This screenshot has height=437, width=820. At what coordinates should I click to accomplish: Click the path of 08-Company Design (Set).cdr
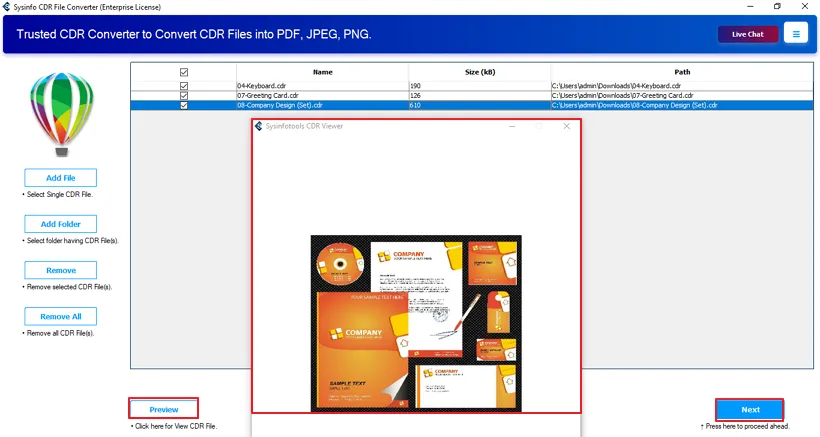click(x=634, y=105)
